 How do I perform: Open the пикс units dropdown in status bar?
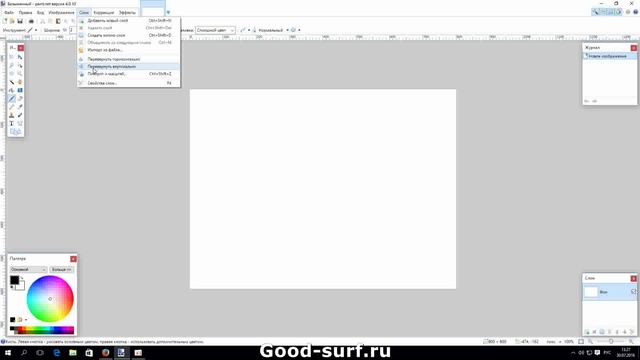[560, 341]
